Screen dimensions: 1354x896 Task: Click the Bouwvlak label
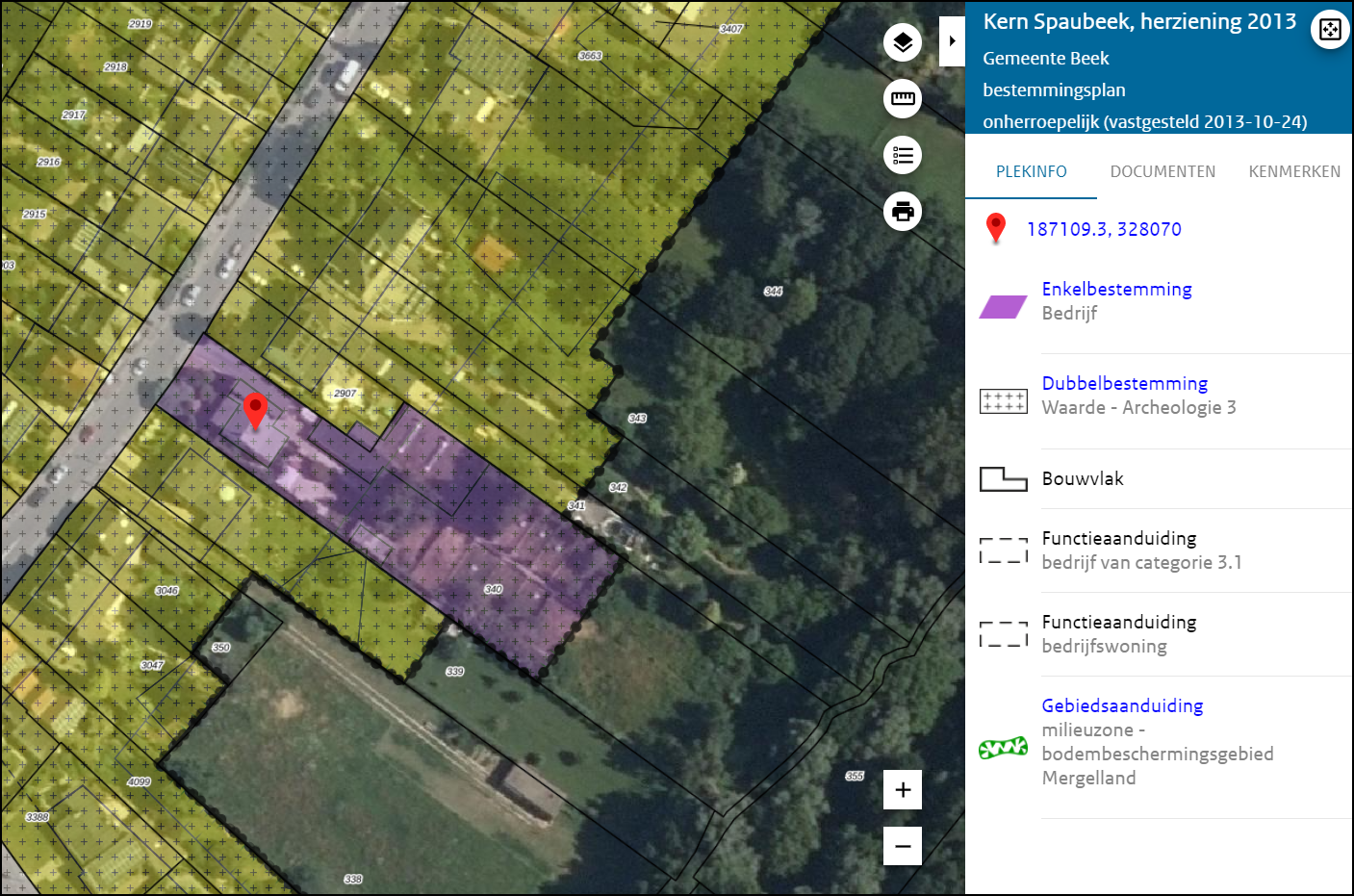1083,478
